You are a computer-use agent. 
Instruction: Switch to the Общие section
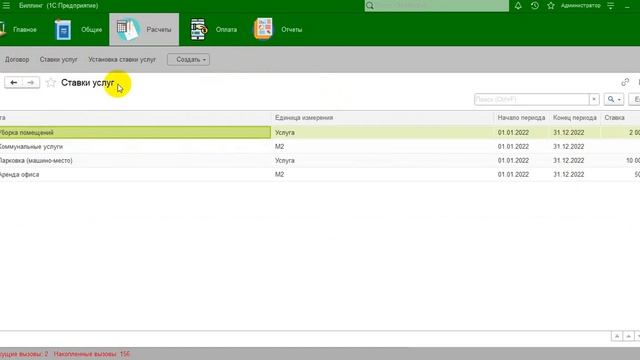pyautogui.click(x=91, y=29)
